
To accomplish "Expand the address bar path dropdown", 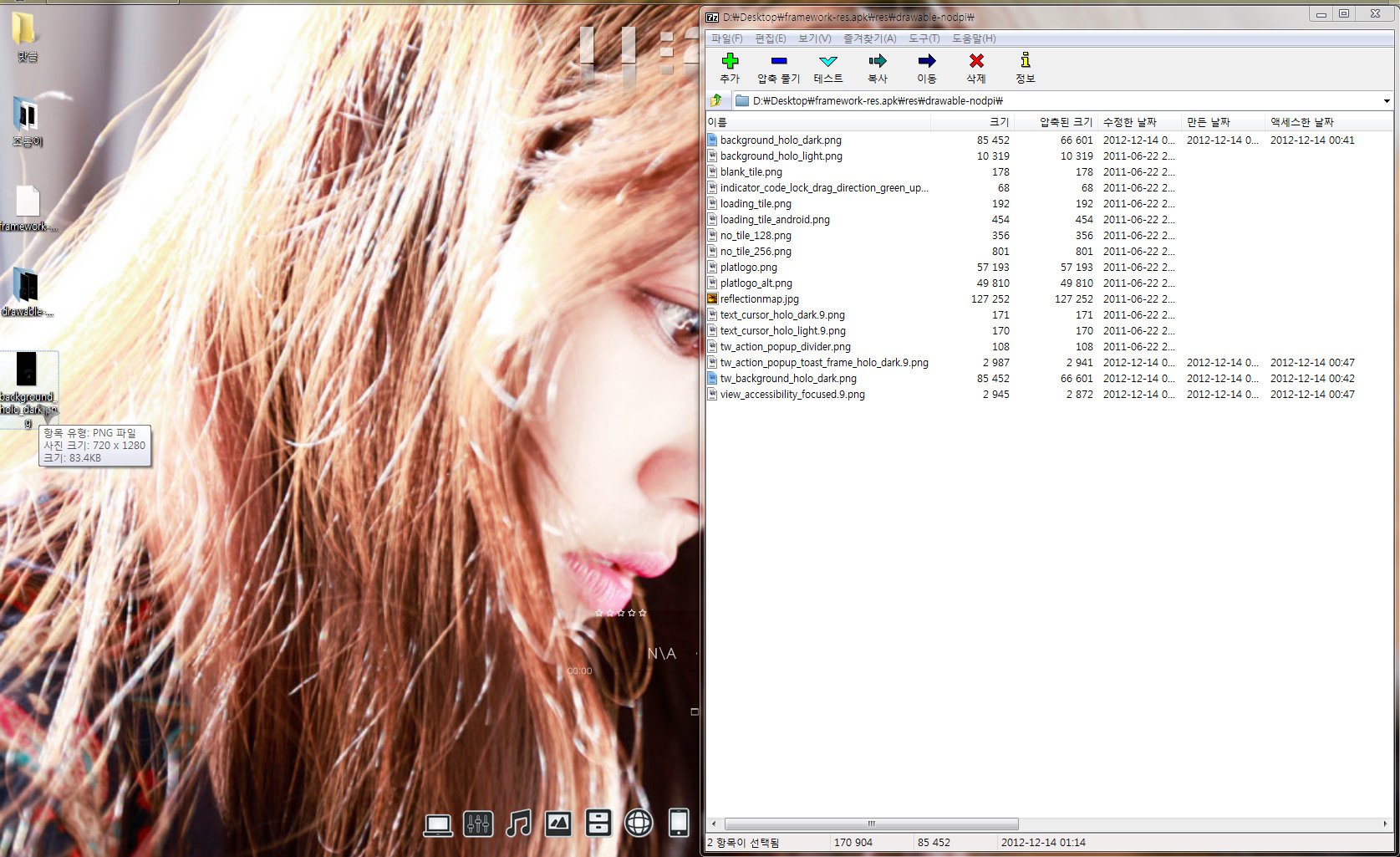I will point(1386,101).
